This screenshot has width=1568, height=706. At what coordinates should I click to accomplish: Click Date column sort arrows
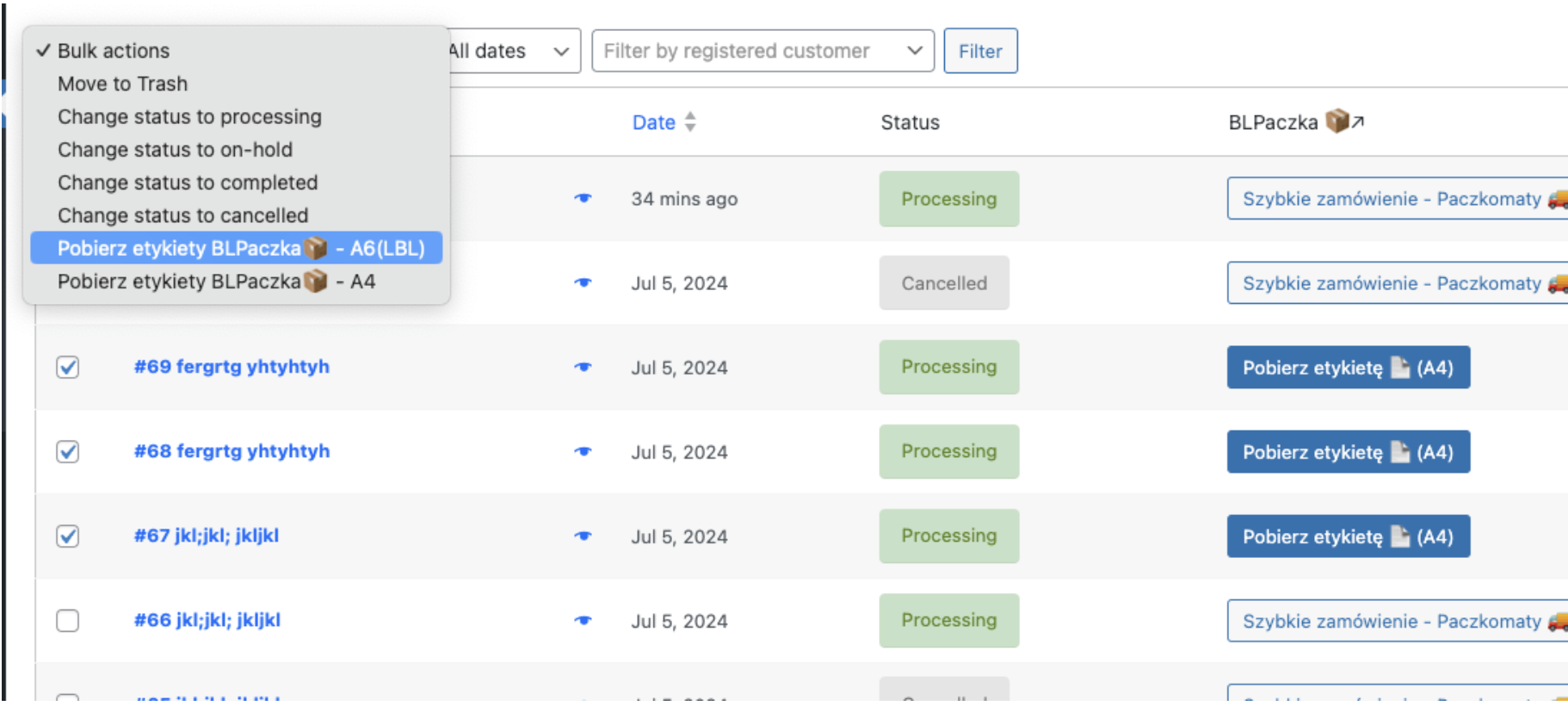coord(690,122)
